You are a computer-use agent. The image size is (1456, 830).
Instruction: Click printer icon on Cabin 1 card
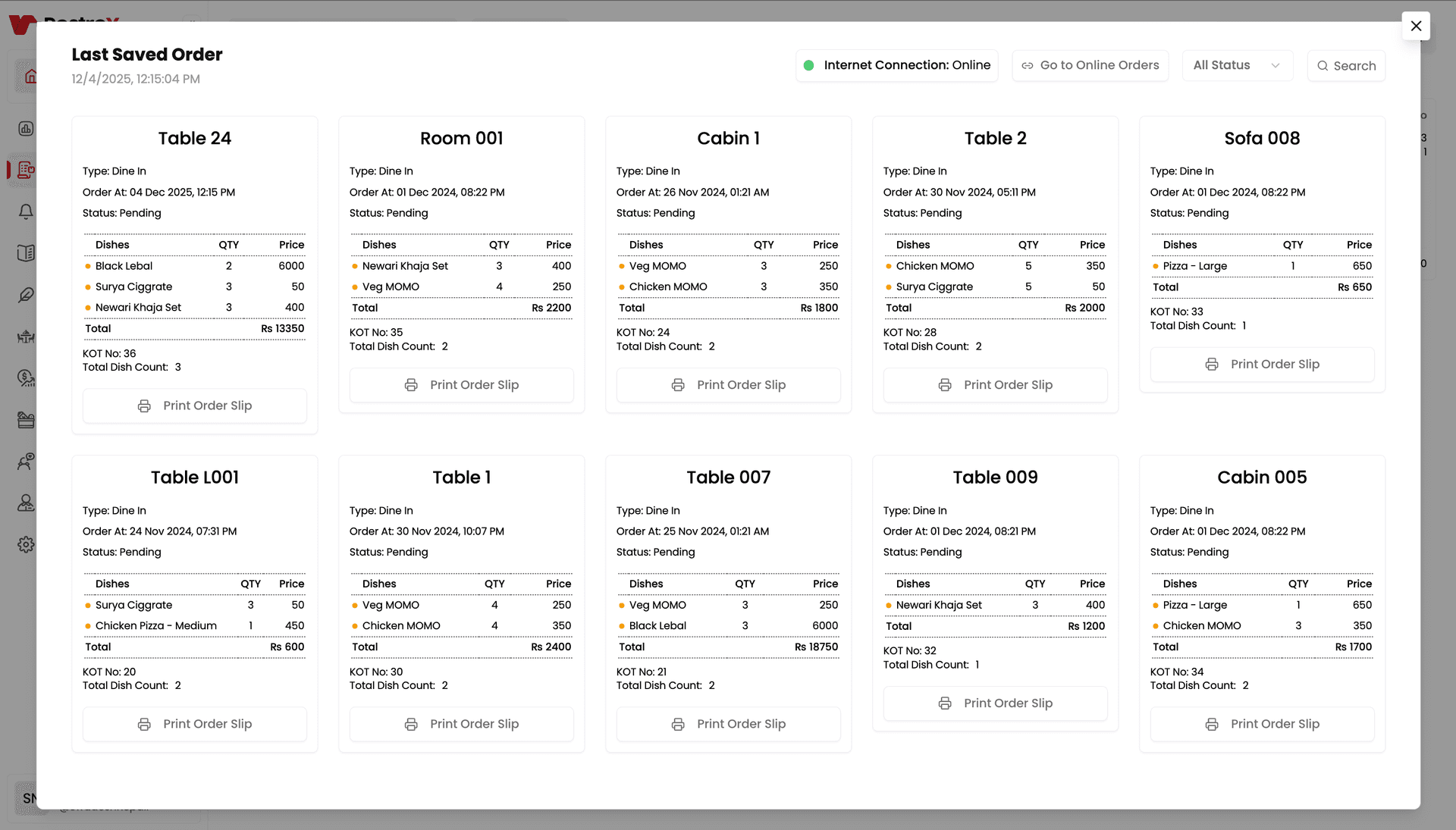[x=678, y=385]
